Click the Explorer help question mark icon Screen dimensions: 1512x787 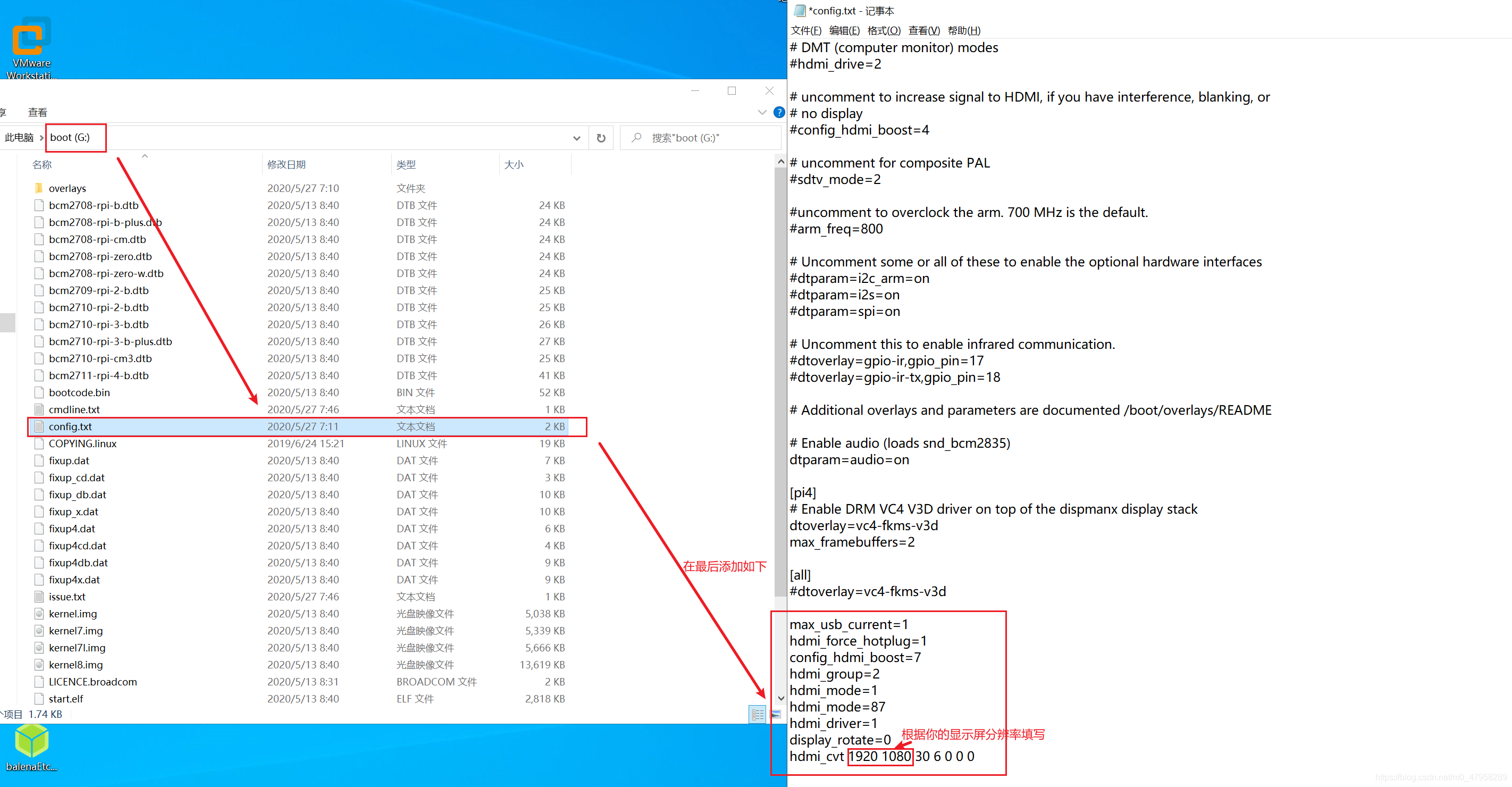click(x=779, y=112)
